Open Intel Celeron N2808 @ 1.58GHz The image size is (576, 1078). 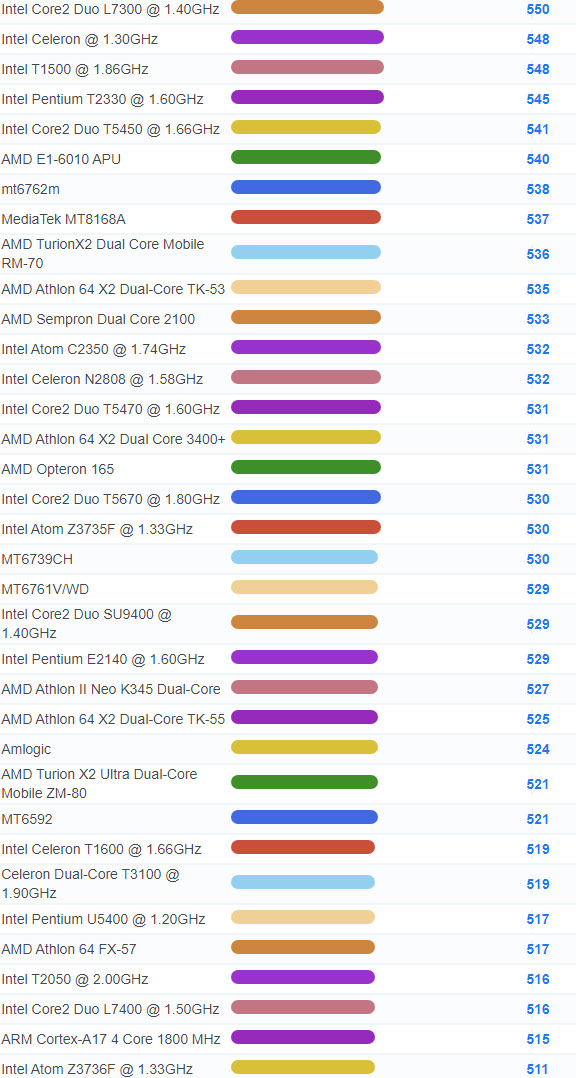click(102, 380)
